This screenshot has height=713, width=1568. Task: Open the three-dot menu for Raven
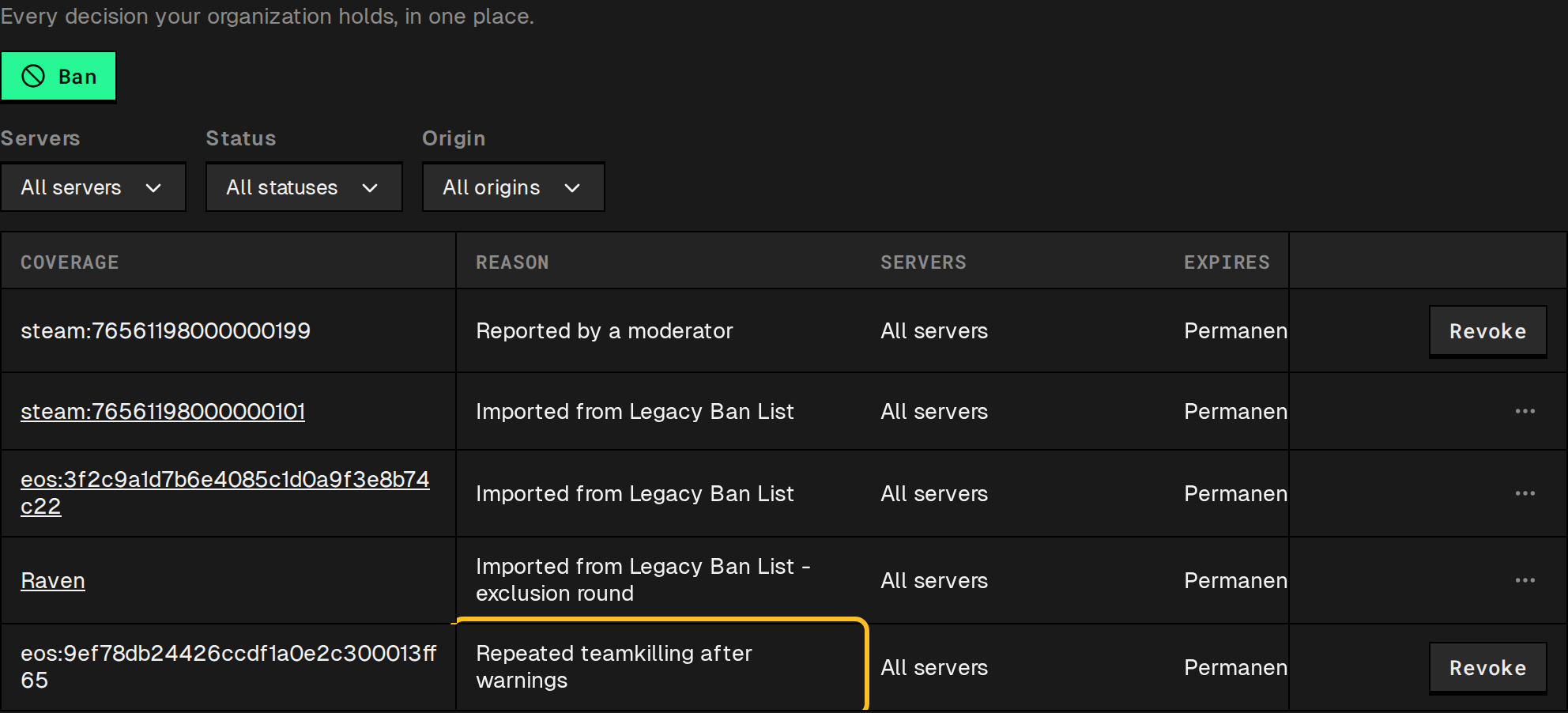[1525, 580]
